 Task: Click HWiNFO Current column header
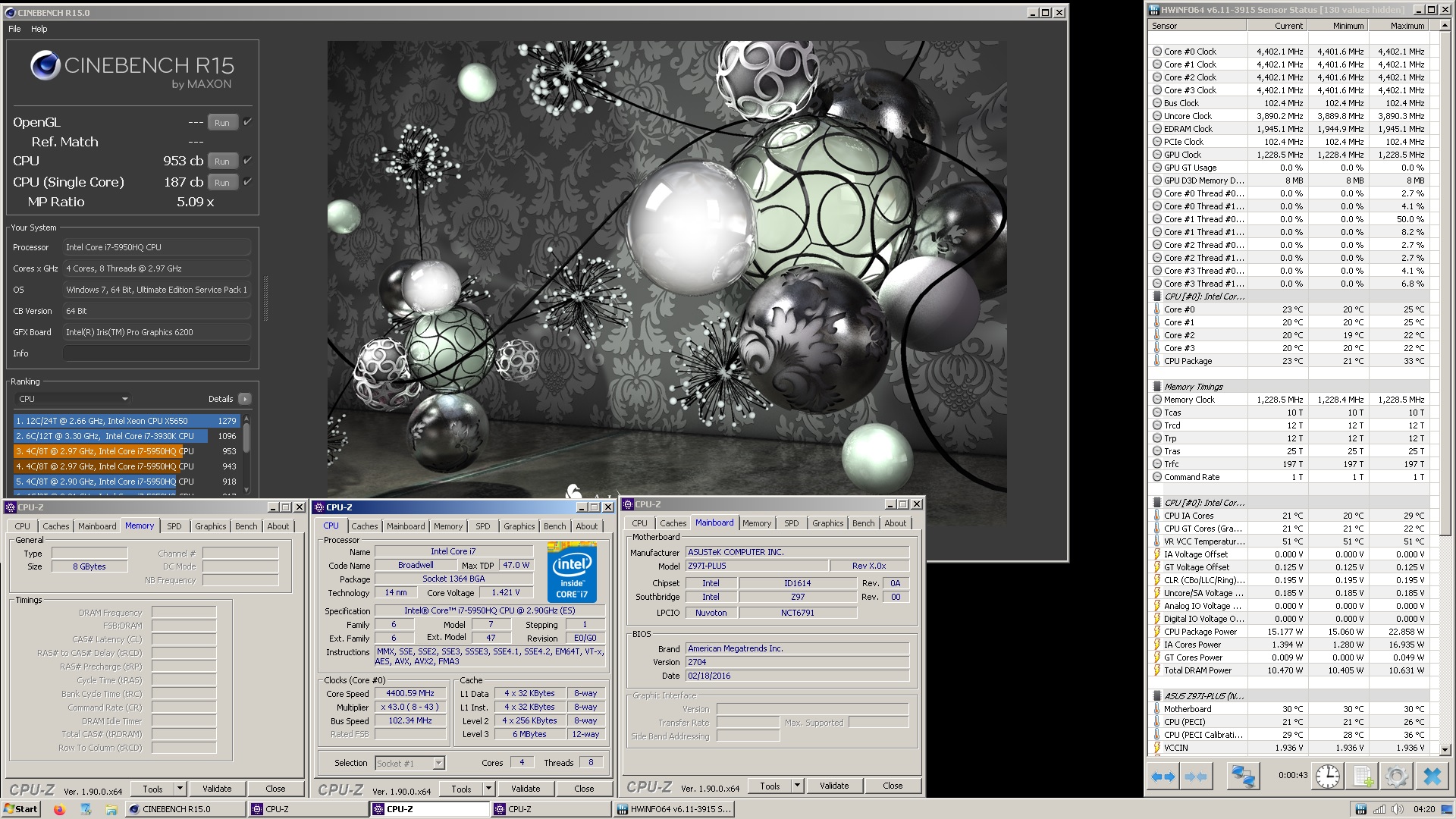[x=1276, y=26]
